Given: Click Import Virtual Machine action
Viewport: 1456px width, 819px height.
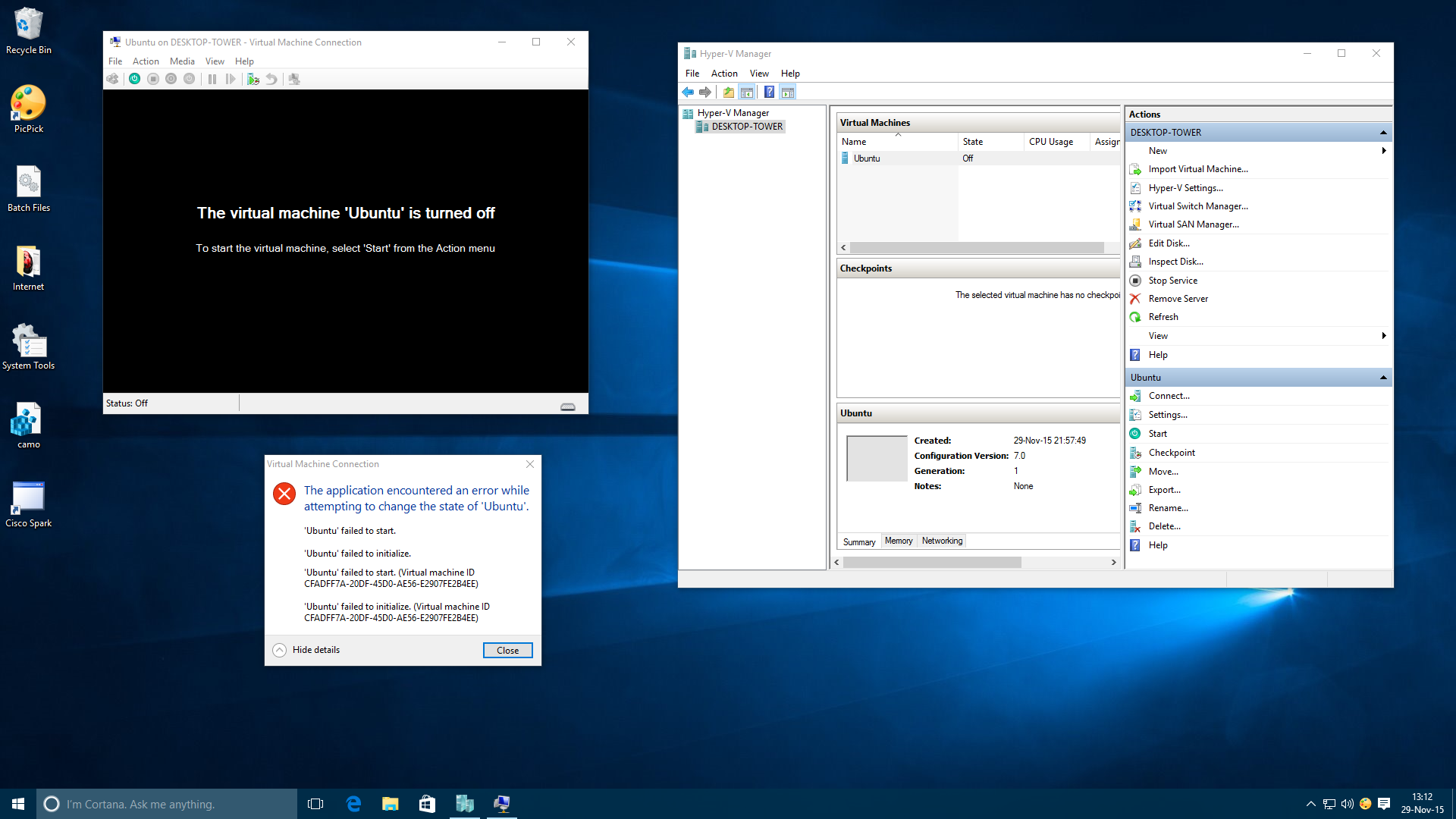Looking at the screenshot, I should tap(1197, 169).
